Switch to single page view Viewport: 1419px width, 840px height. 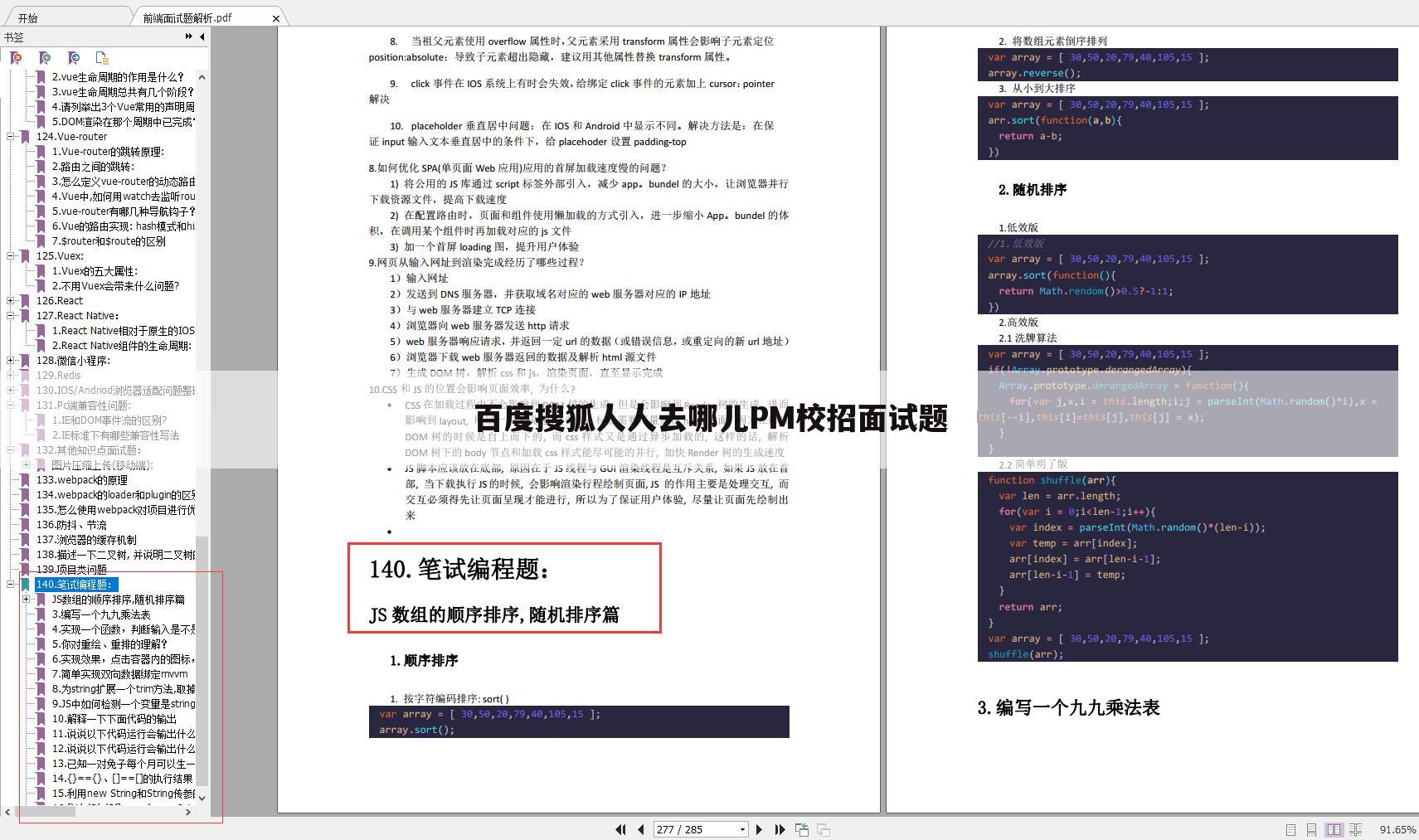[1290, 829]
